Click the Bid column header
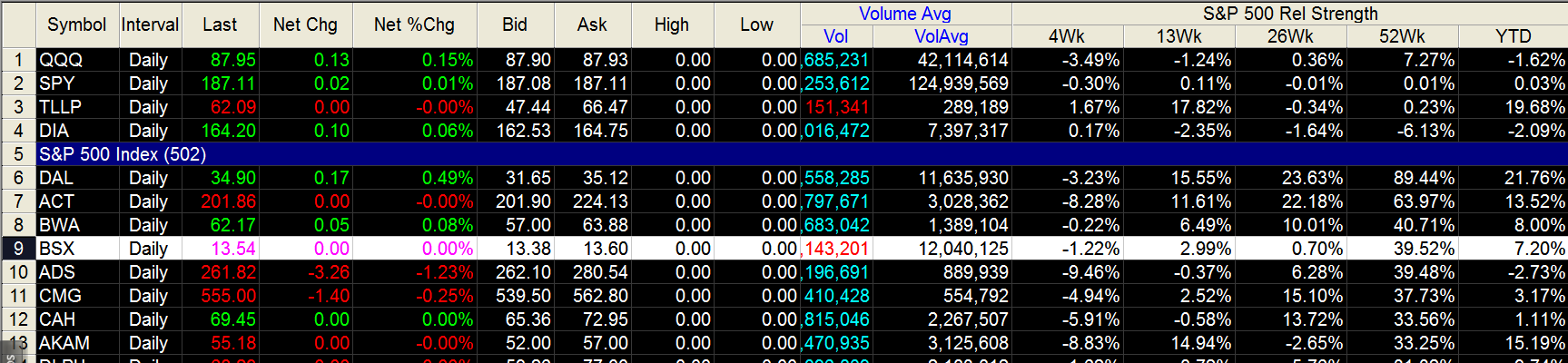The width and height of the screenshot is (1568, 363). click(515, 25)
